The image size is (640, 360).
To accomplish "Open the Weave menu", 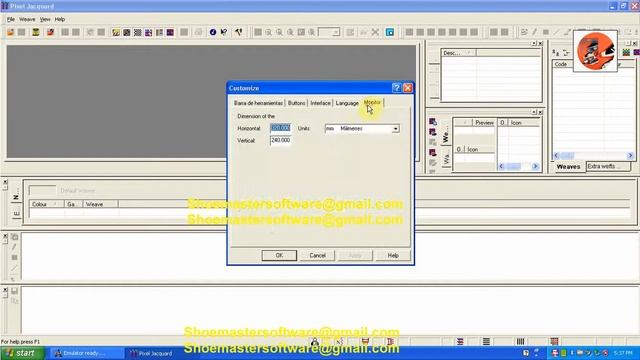I will click(27, 19).
